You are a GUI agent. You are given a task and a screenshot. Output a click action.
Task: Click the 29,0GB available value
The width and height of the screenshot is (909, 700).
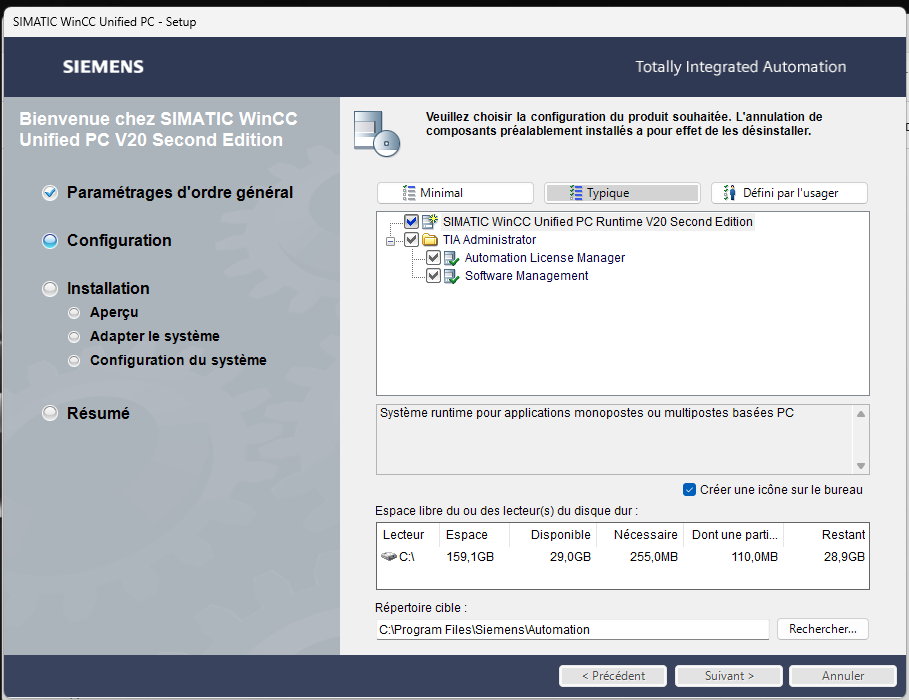point(570,557)
